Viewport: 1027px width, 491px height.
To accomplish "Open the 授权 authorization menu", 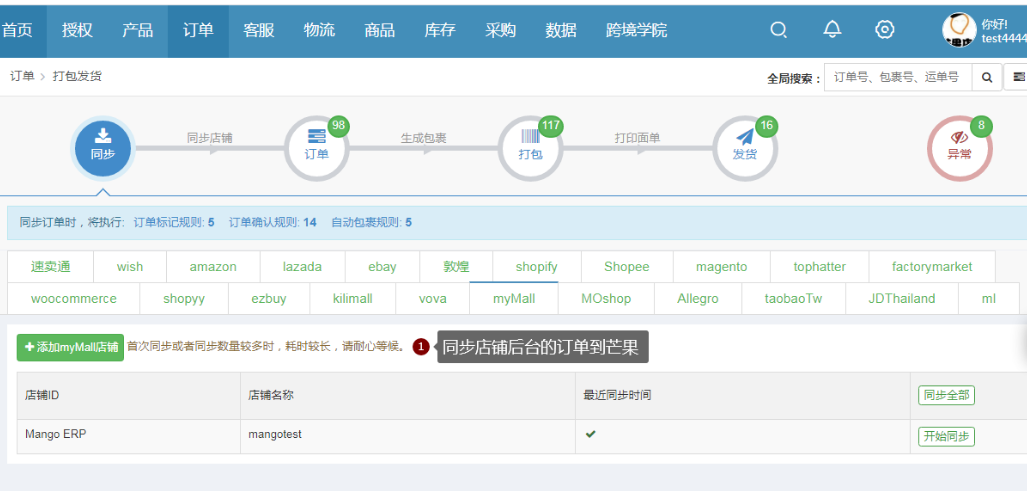I will pyautogui.click(x=77, y=29).
